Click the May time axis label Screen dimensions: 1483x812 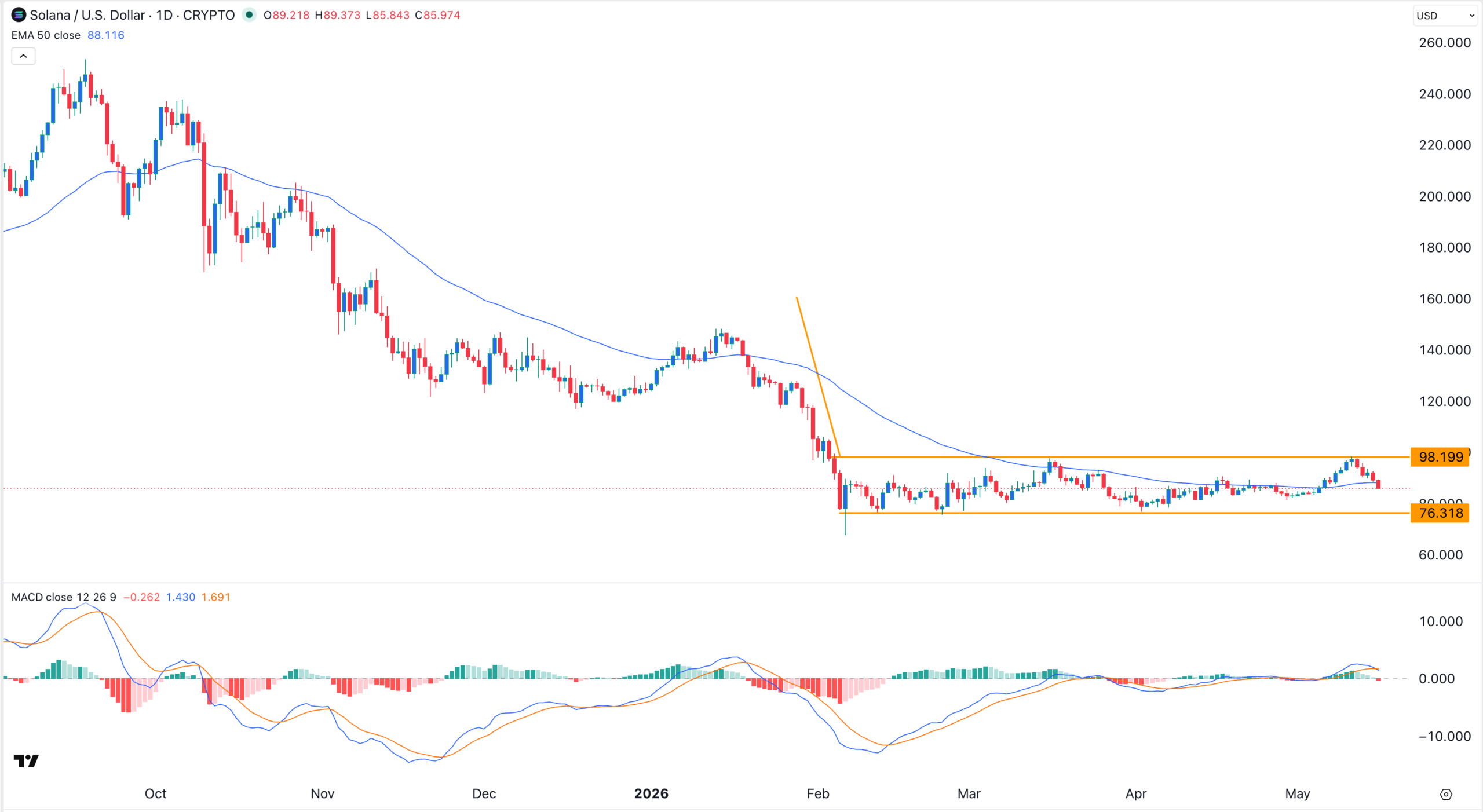pyautogui.click(x=1298, y=793)
